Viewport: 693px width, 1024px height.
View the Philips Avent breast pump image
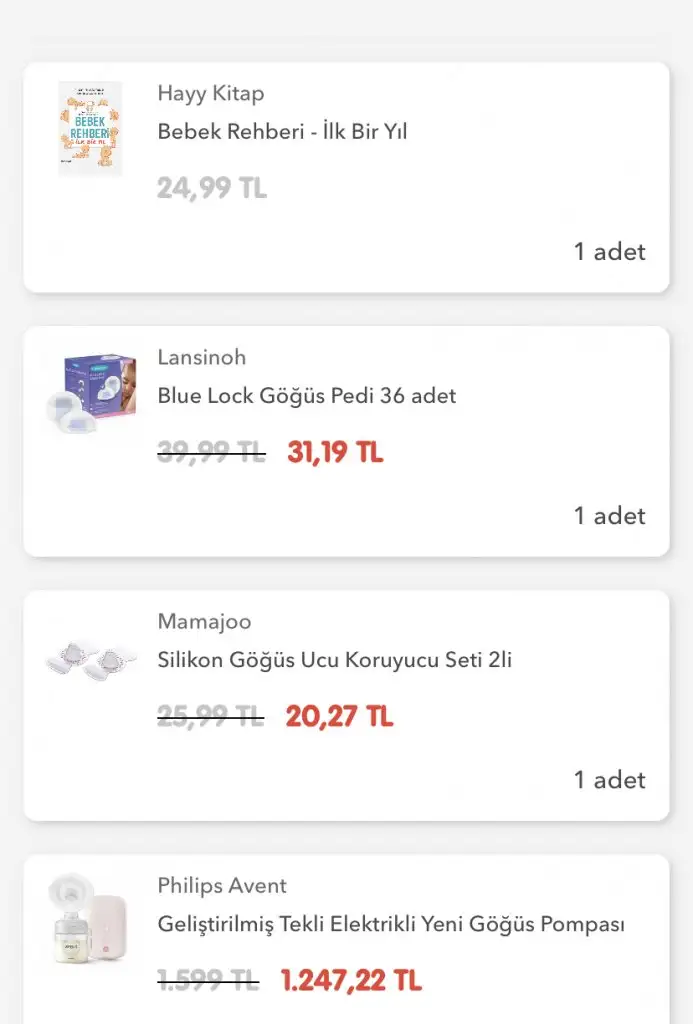91,921
